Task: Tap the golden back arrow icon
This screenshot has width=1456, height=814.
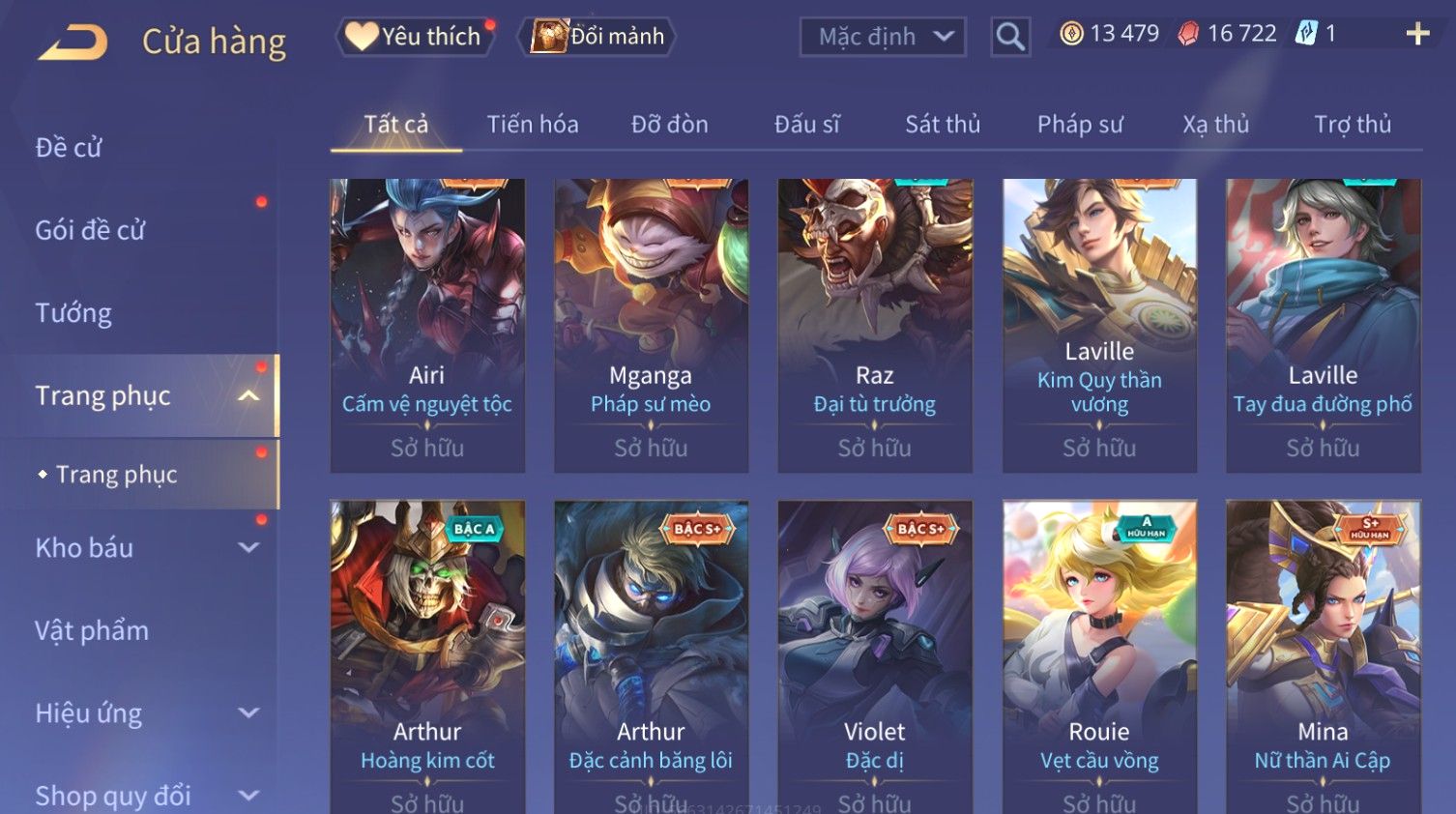Action: tap(73, 43)
